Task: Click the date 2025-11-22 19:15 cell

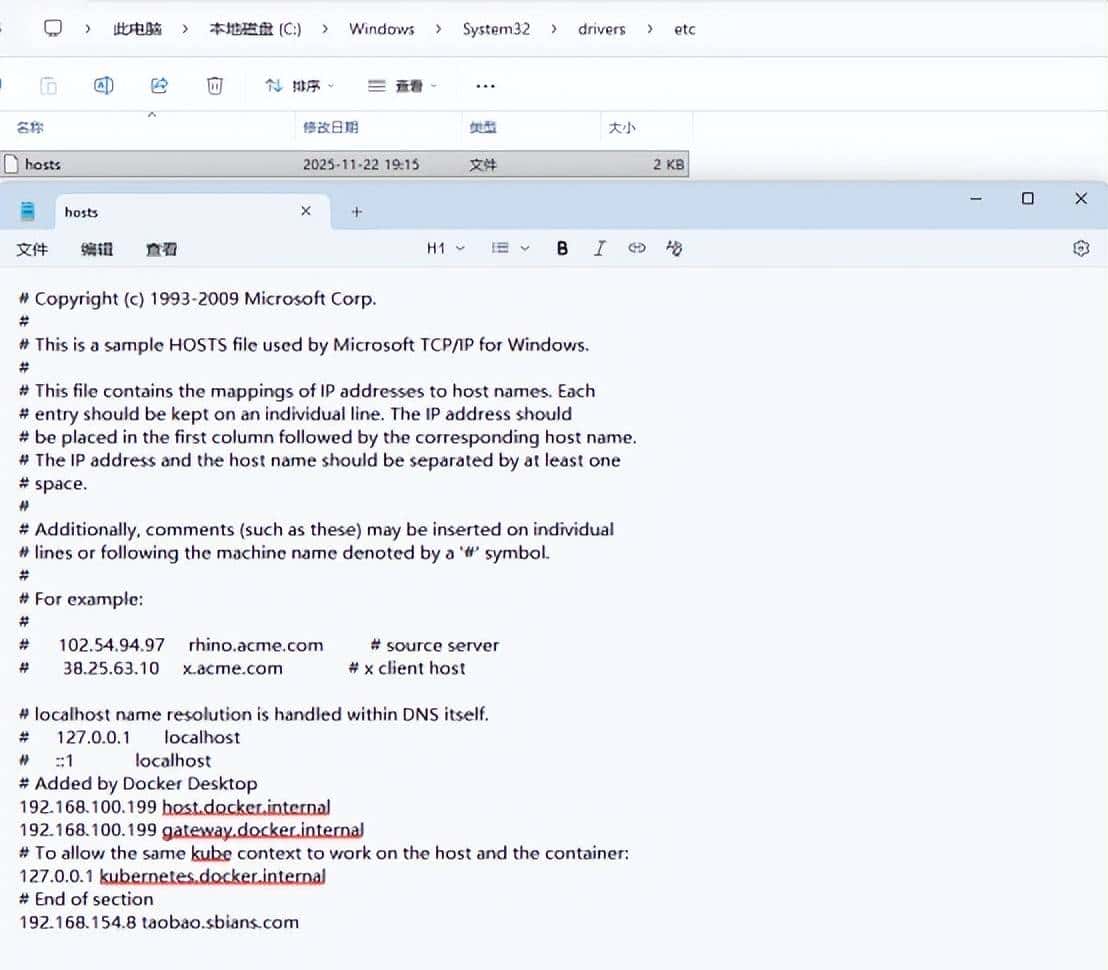Action: (x=361, y=164)
